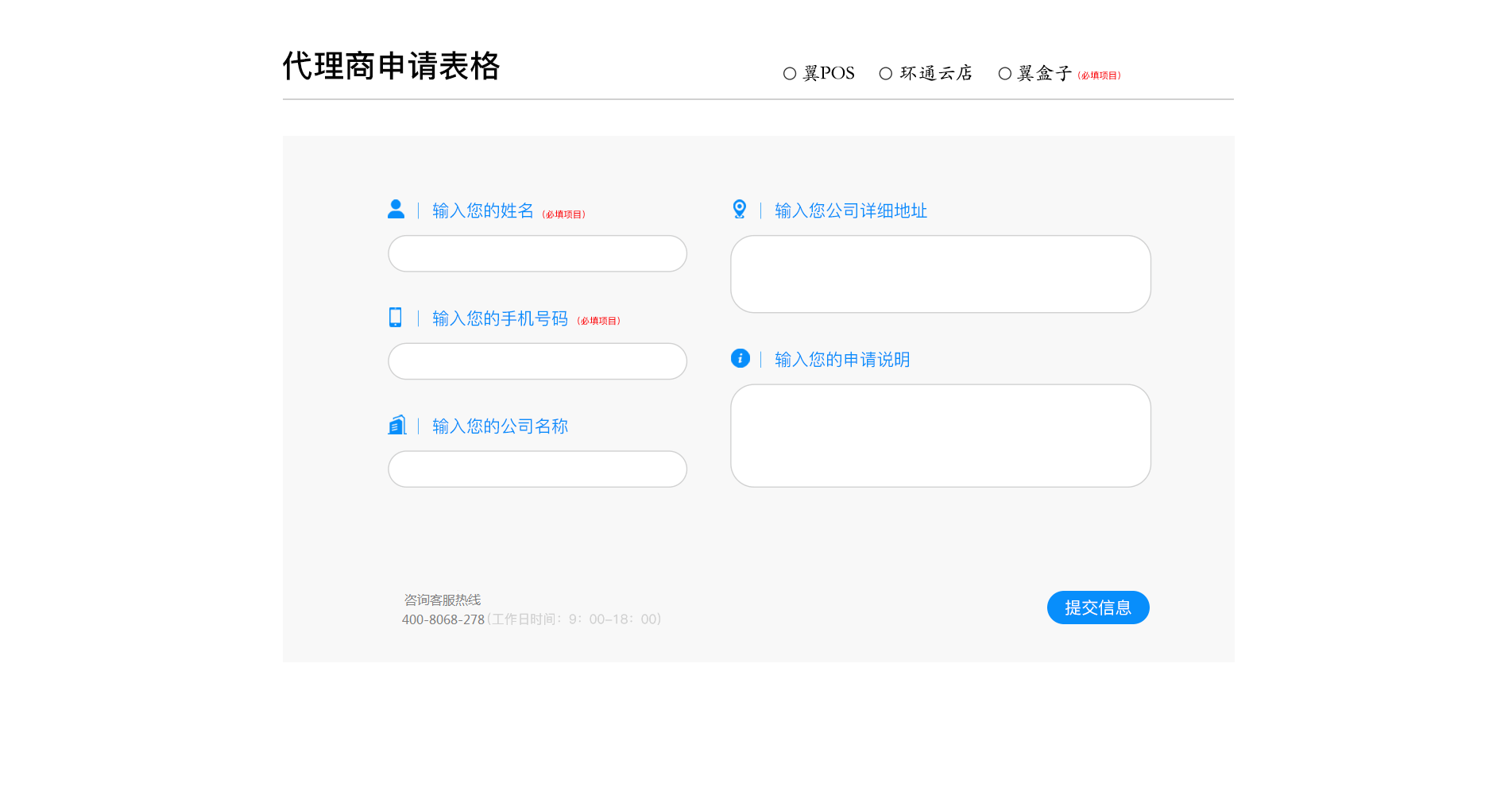Choose the 环通云店 radio option

(x=886, y=74)
